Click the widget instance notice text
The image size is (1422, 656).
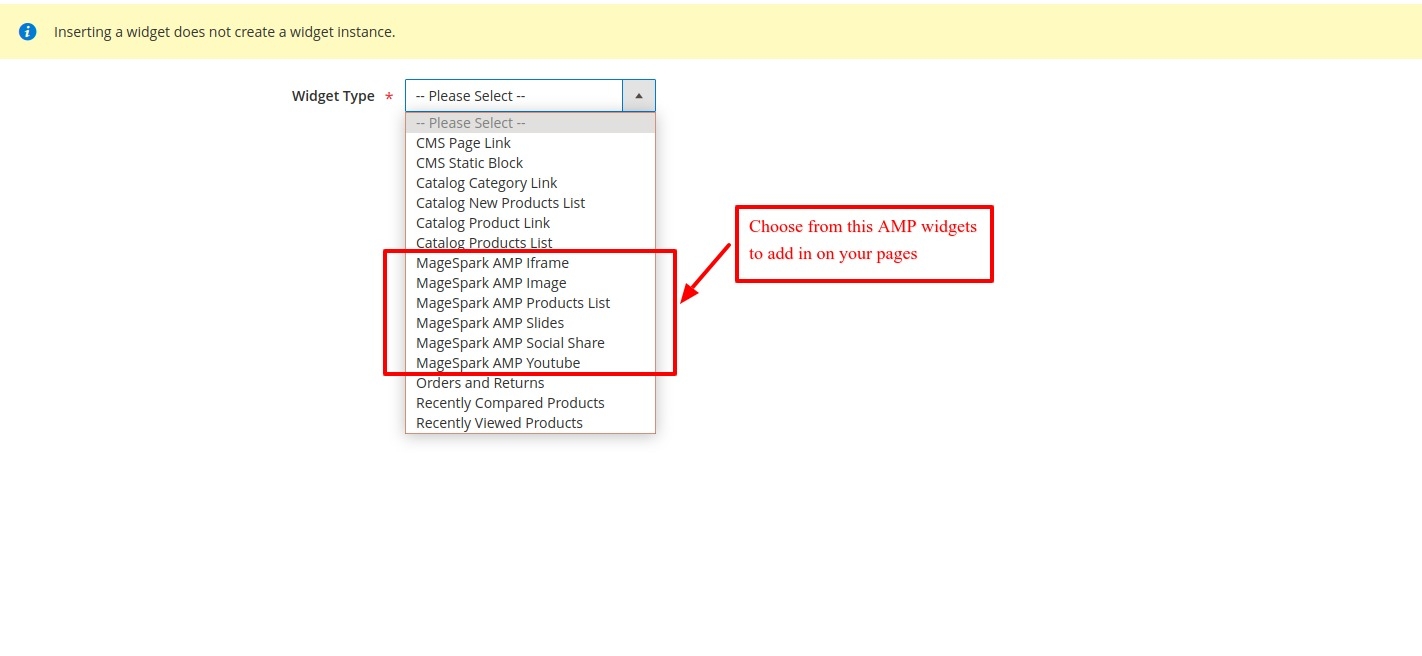pyautogui.click(x=224, y=32)
